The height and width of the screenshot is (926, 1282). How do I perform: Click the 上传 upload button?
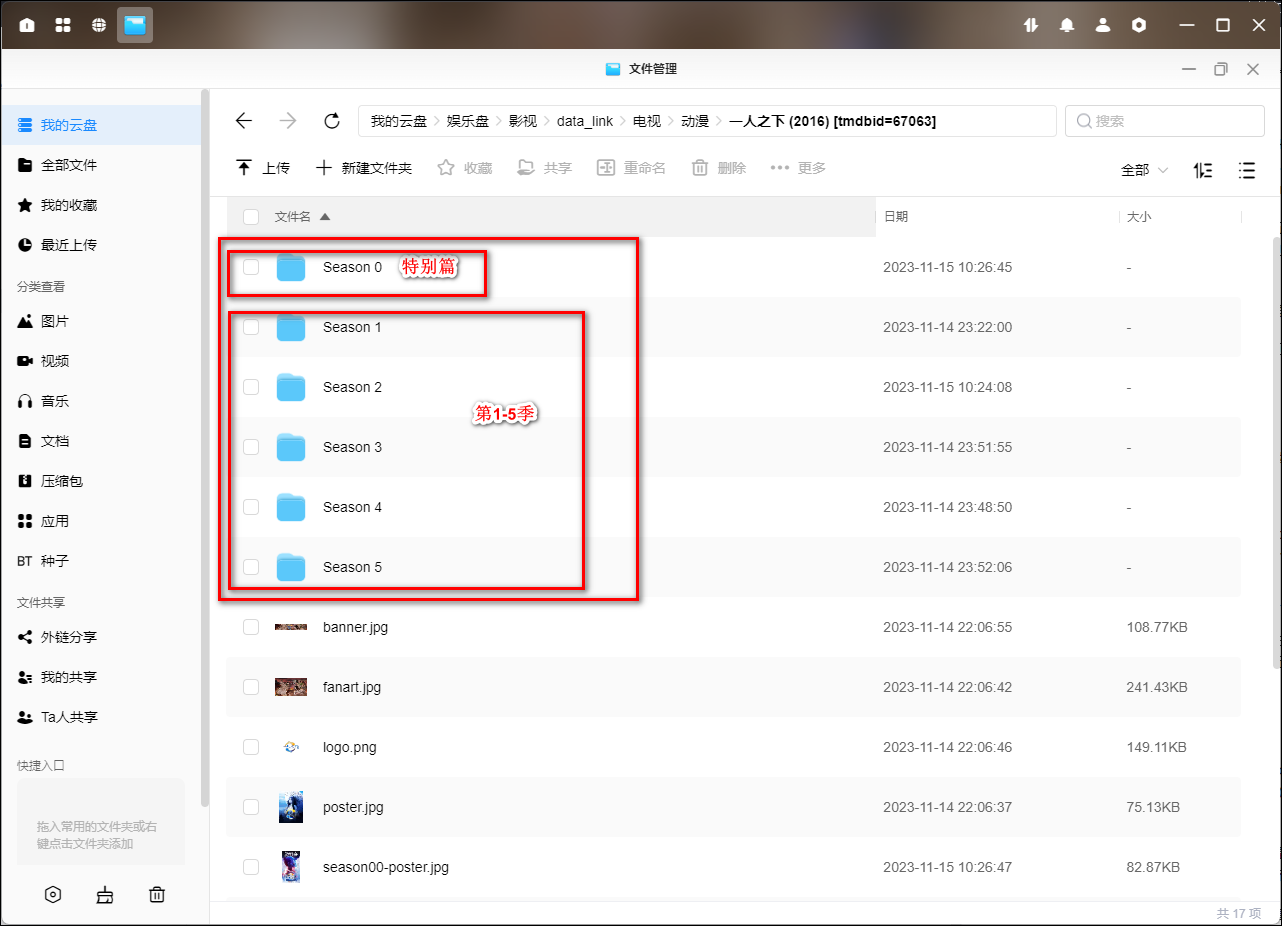coord(263,168)
